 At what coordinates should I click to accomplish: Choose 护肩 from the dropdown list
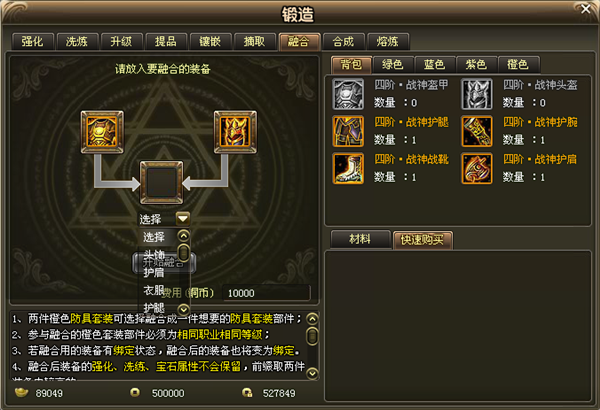pos(154,273)
